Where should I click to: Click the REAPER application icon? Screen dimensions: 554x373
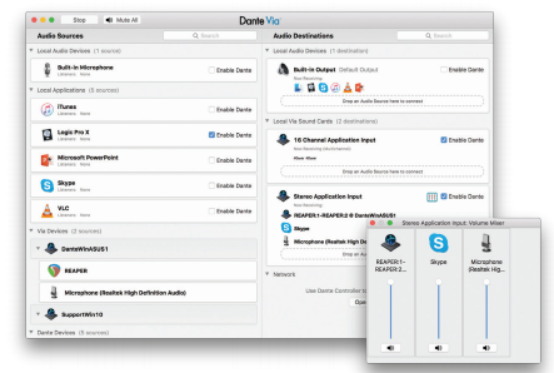[54, 271]
